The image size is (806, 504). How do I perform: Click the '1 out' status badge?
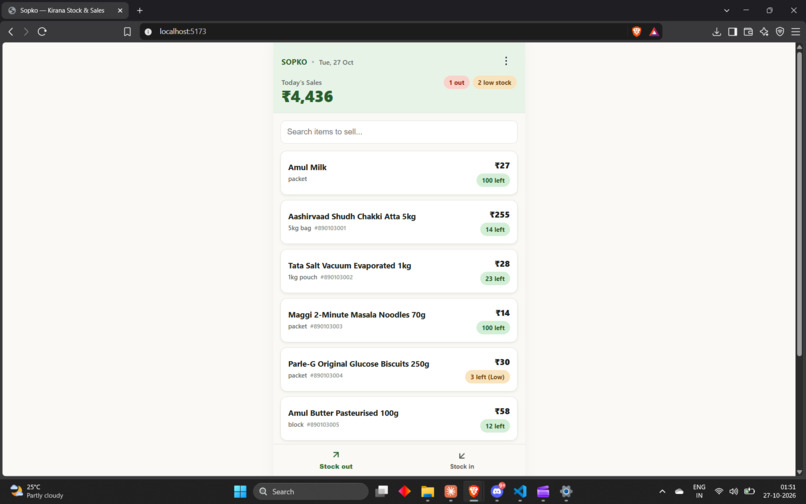coord(456,82)
